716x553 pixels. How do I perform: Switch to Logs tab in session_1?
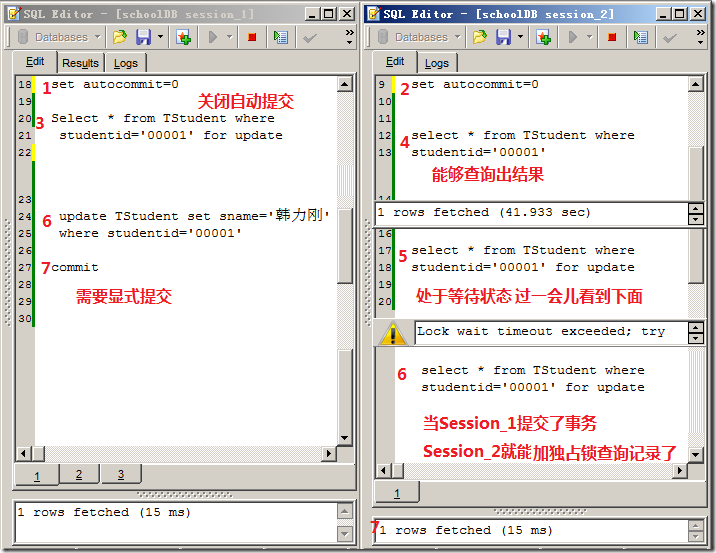pyautogui.click(x=126, y=63)
